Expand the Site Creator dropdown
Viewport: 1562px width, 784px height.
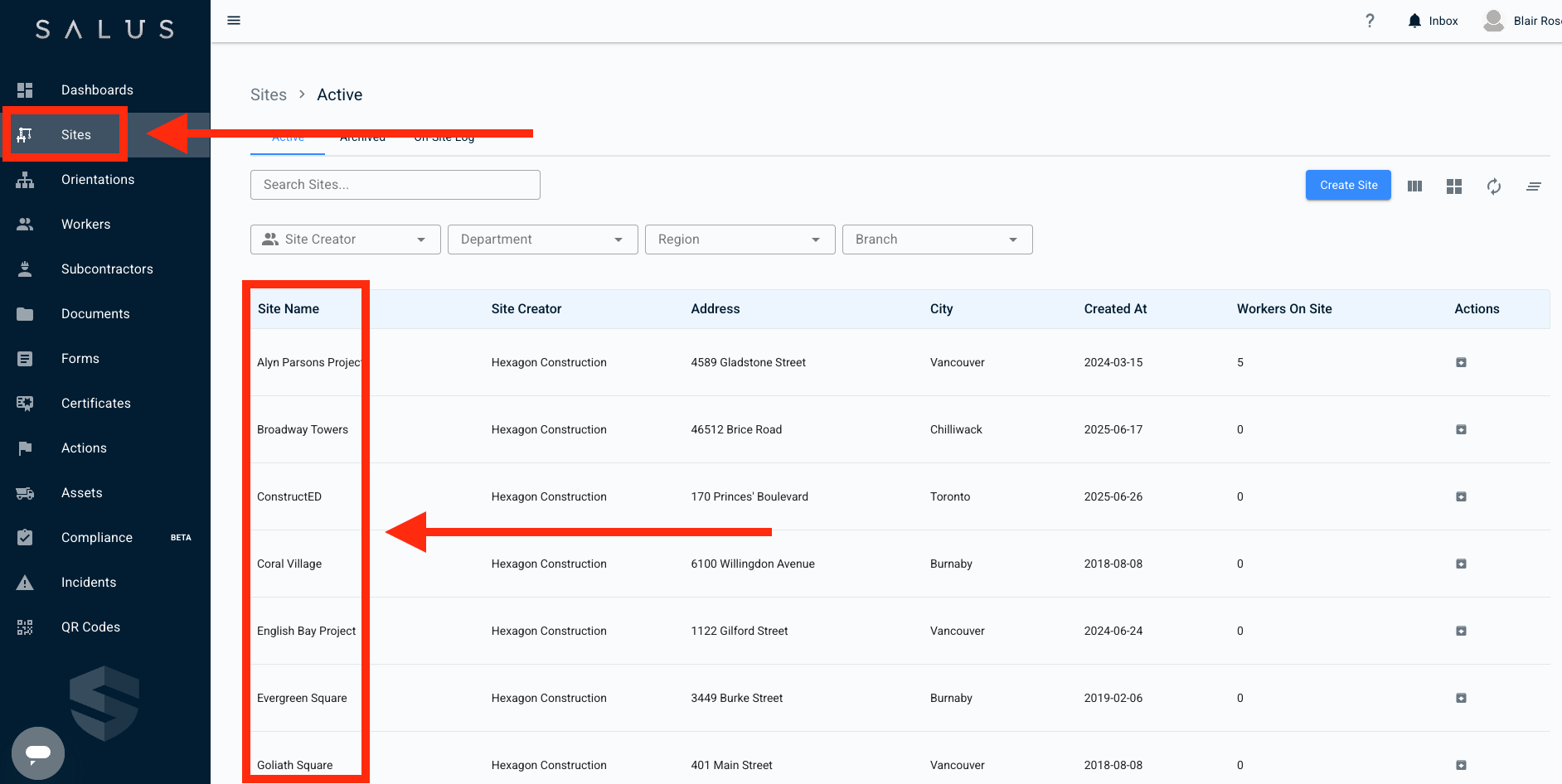(x=345, y=240)
